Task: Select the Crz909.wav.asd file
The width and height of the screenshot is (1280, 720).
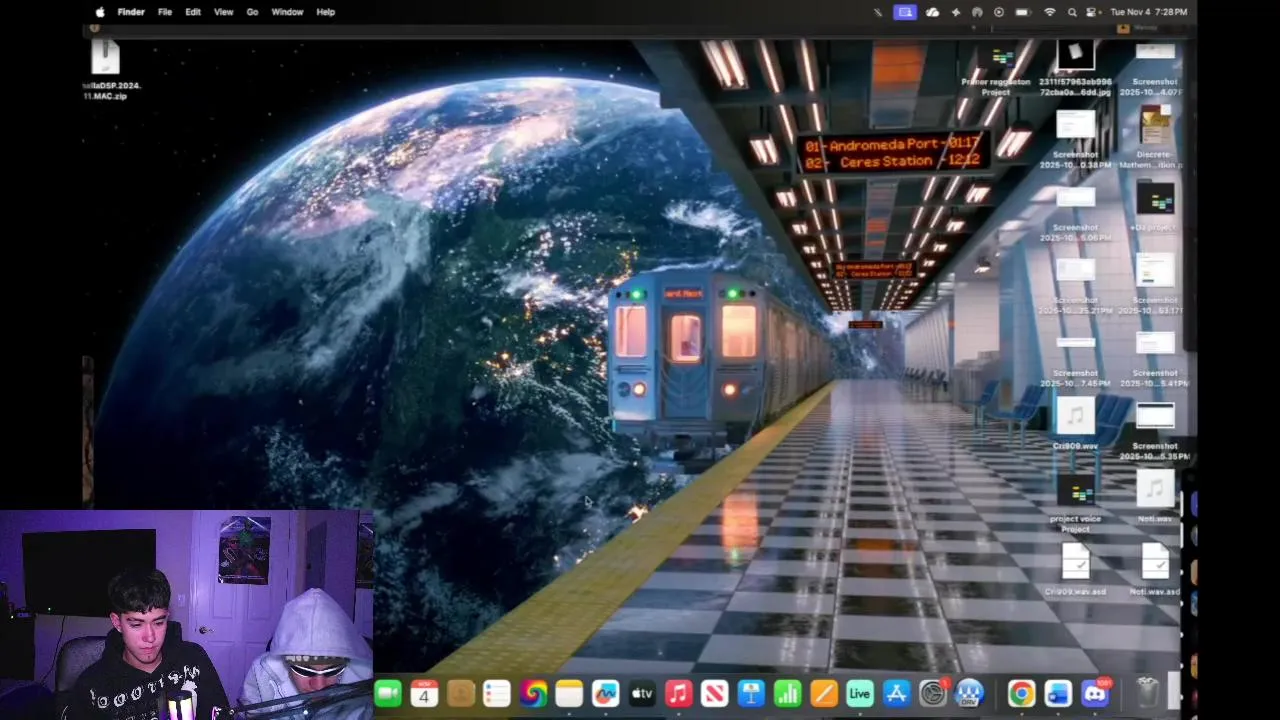Action: [x=1075, y=562]
